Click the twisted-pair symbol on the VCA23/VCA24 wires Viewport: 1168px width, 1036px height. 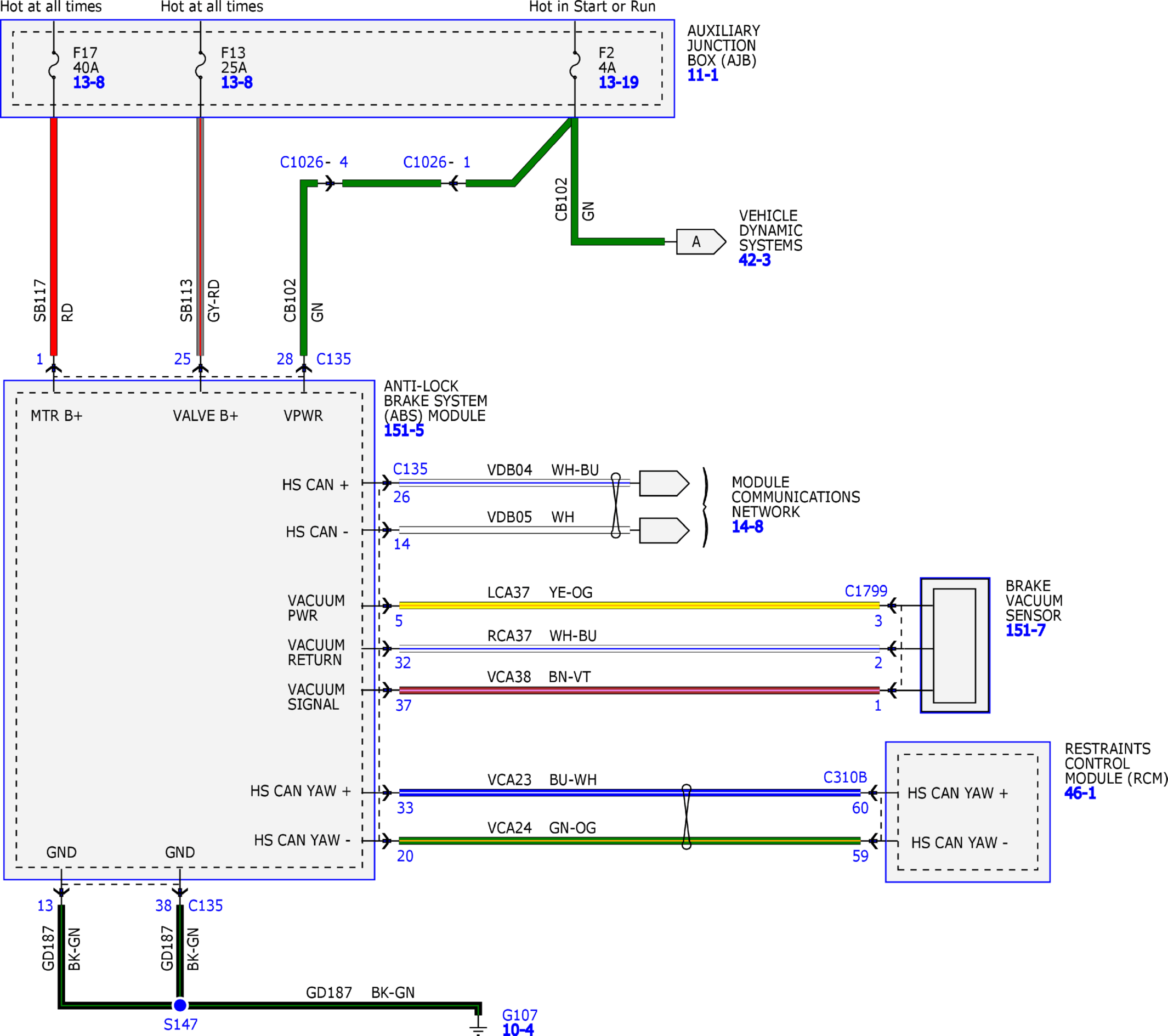point(687,817)
